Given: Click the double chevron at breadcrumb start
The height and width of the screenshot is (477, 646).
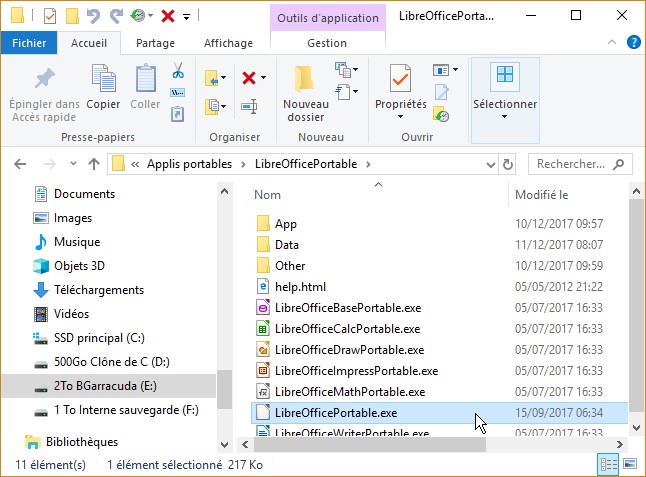Looking at the screenshot, I should (135, 164).
